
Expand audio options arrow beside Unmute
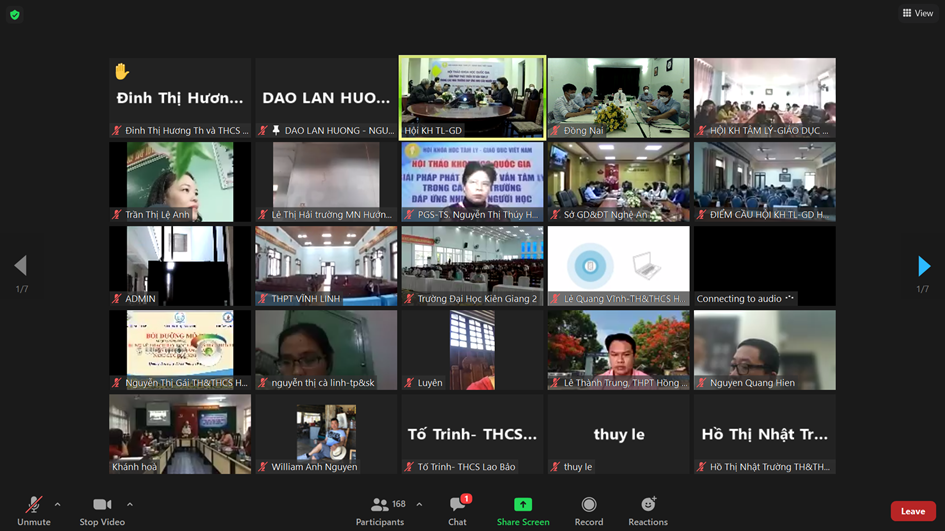pyautogui.click(x=57, y=504)
